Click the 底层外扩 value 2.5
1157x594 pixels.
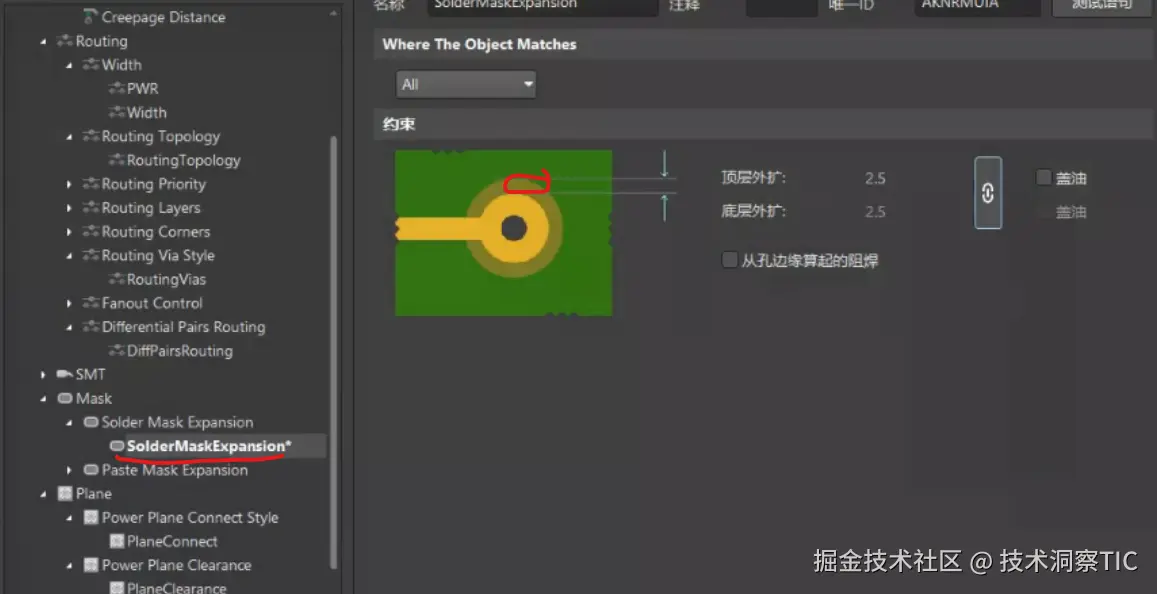[875, 212]
